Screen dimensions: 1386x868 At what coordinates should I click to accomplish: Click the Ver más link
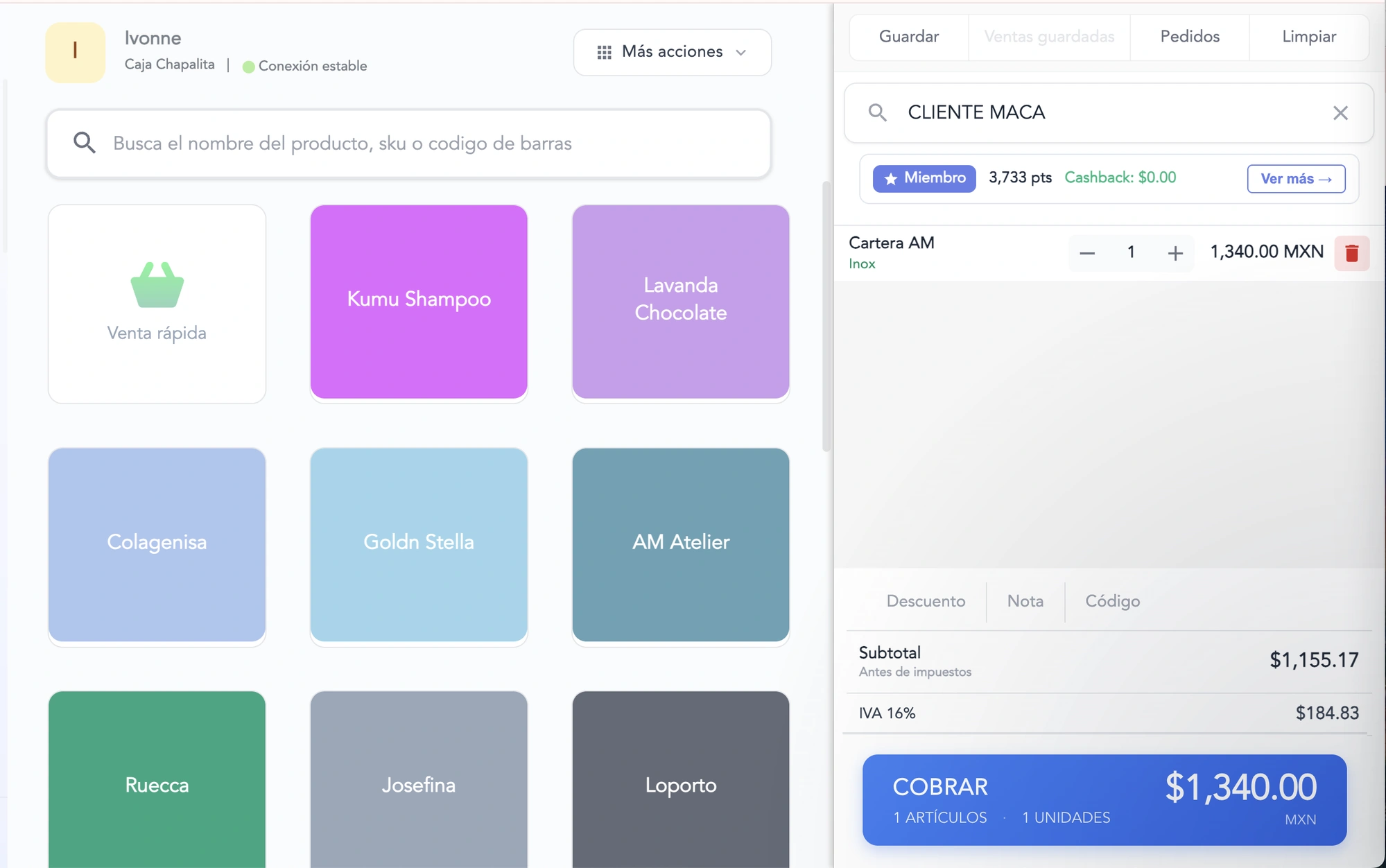(x=1295, y=179)
